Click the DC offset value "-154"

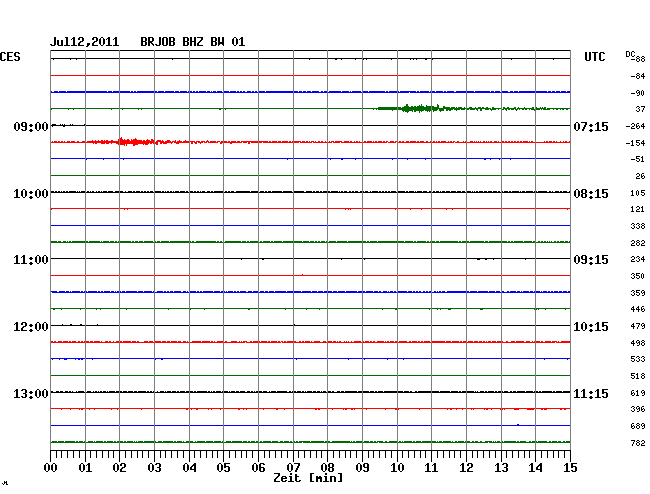coord(635,143)
